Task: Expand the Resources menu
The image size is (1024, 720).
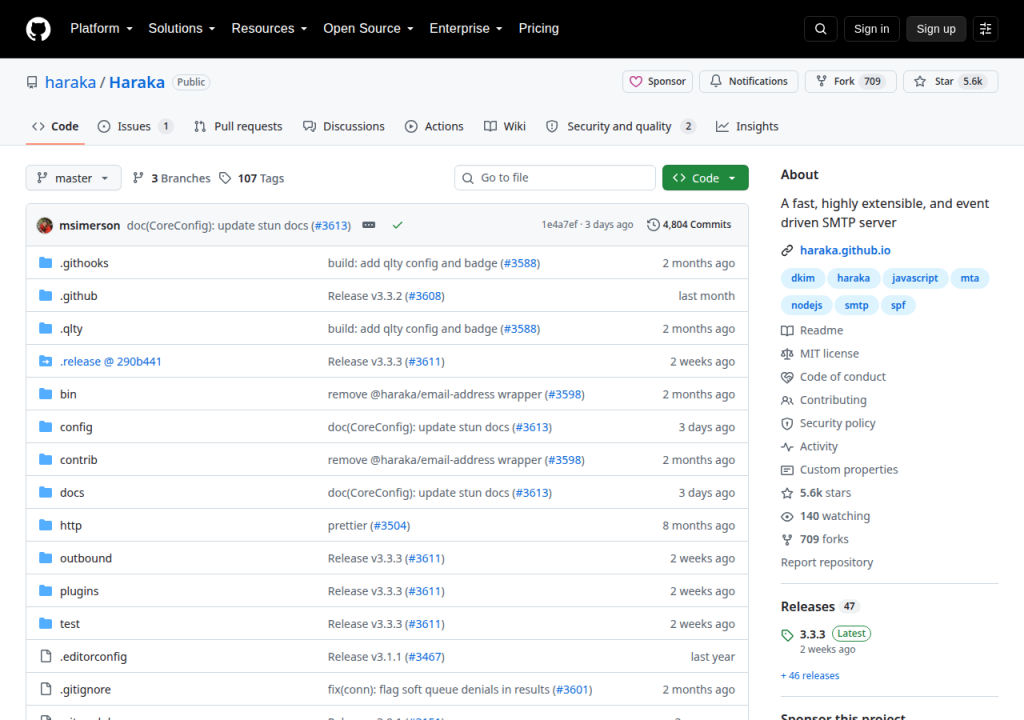Action: pos(269,29)
